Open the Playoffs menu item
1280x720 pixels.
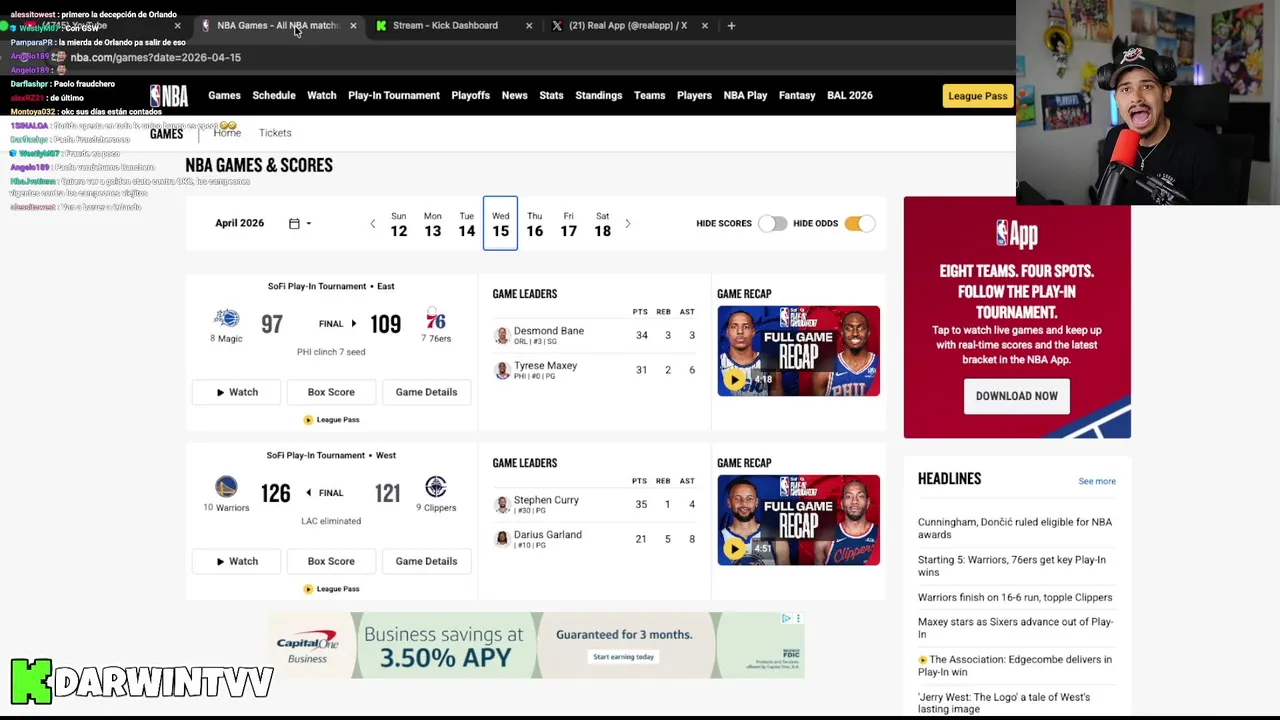[470, 96]
